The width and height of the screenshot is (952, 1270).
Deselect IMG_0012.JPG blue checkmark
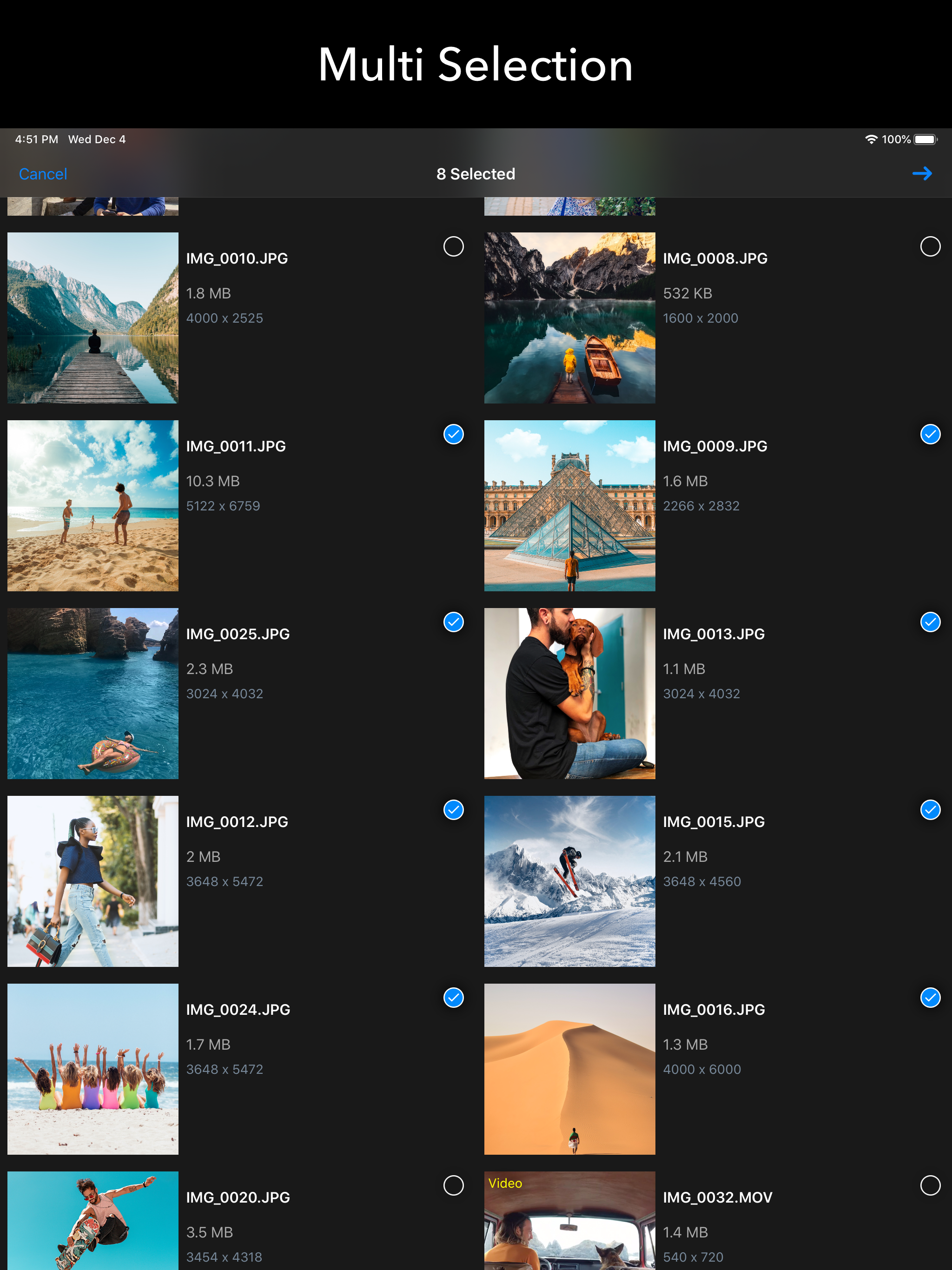(453, 809)
